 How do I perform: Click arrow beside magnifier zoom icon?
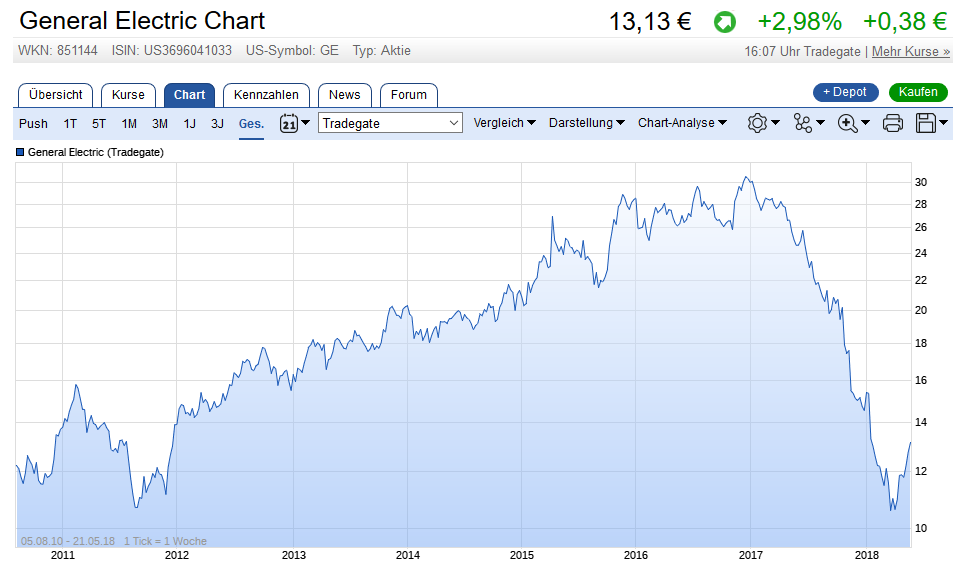[865, 123]
